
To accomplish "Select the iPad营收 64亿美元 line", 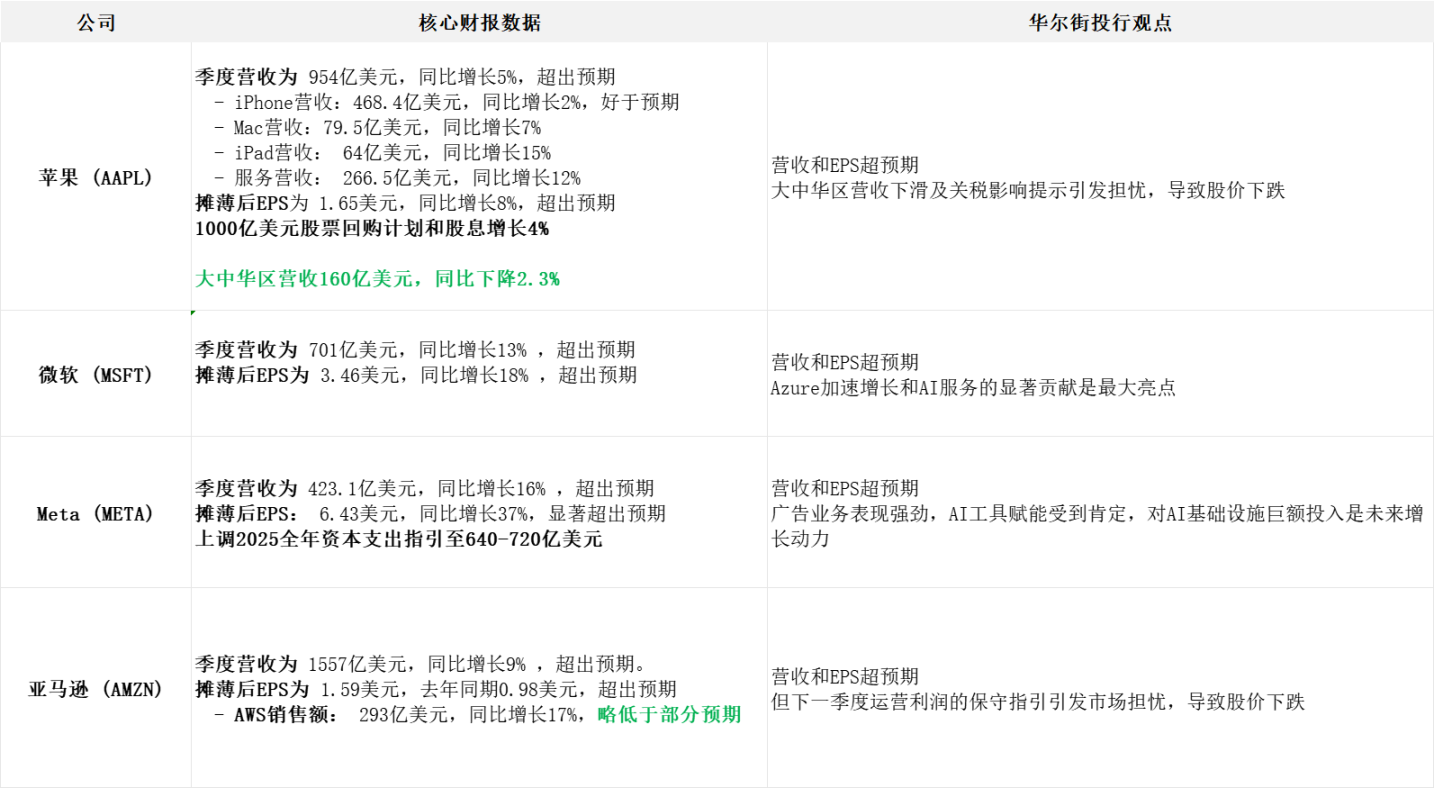I will point(382,153).
